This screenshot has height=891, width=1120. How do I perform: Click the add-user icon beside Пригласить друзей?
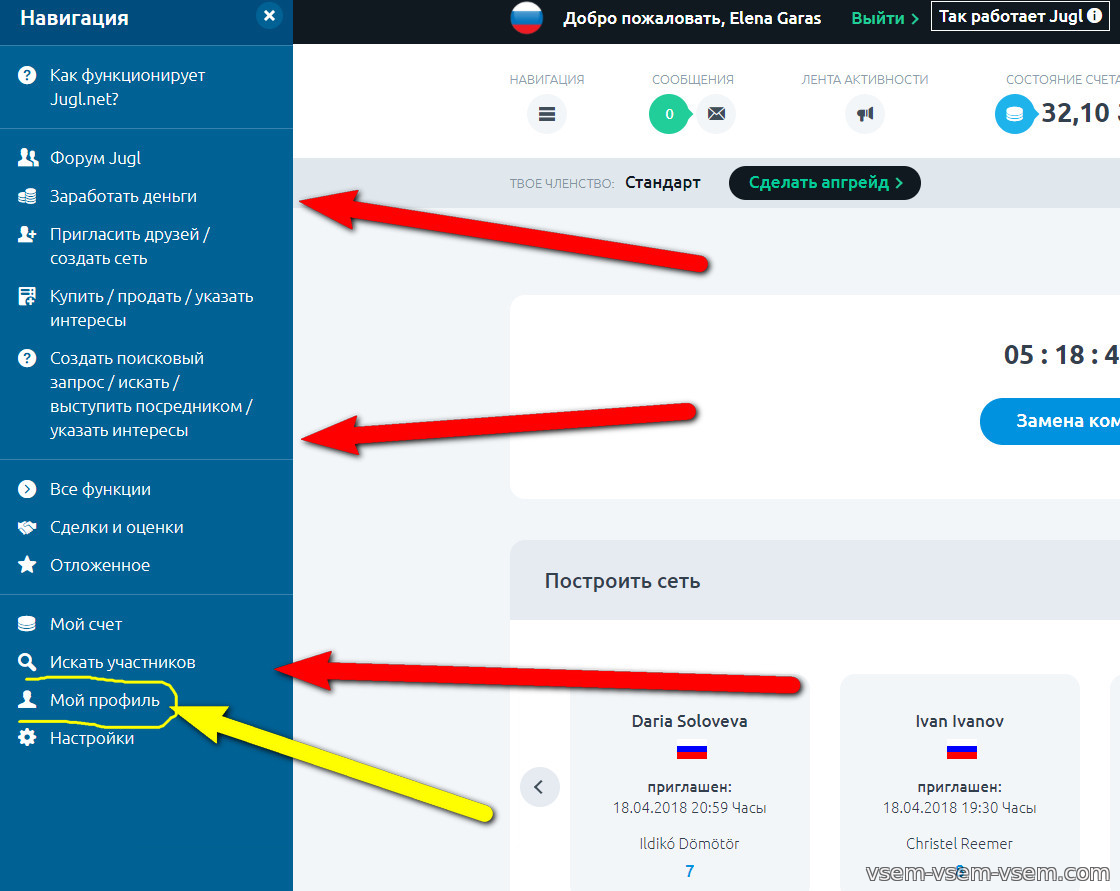pos(27,234)
